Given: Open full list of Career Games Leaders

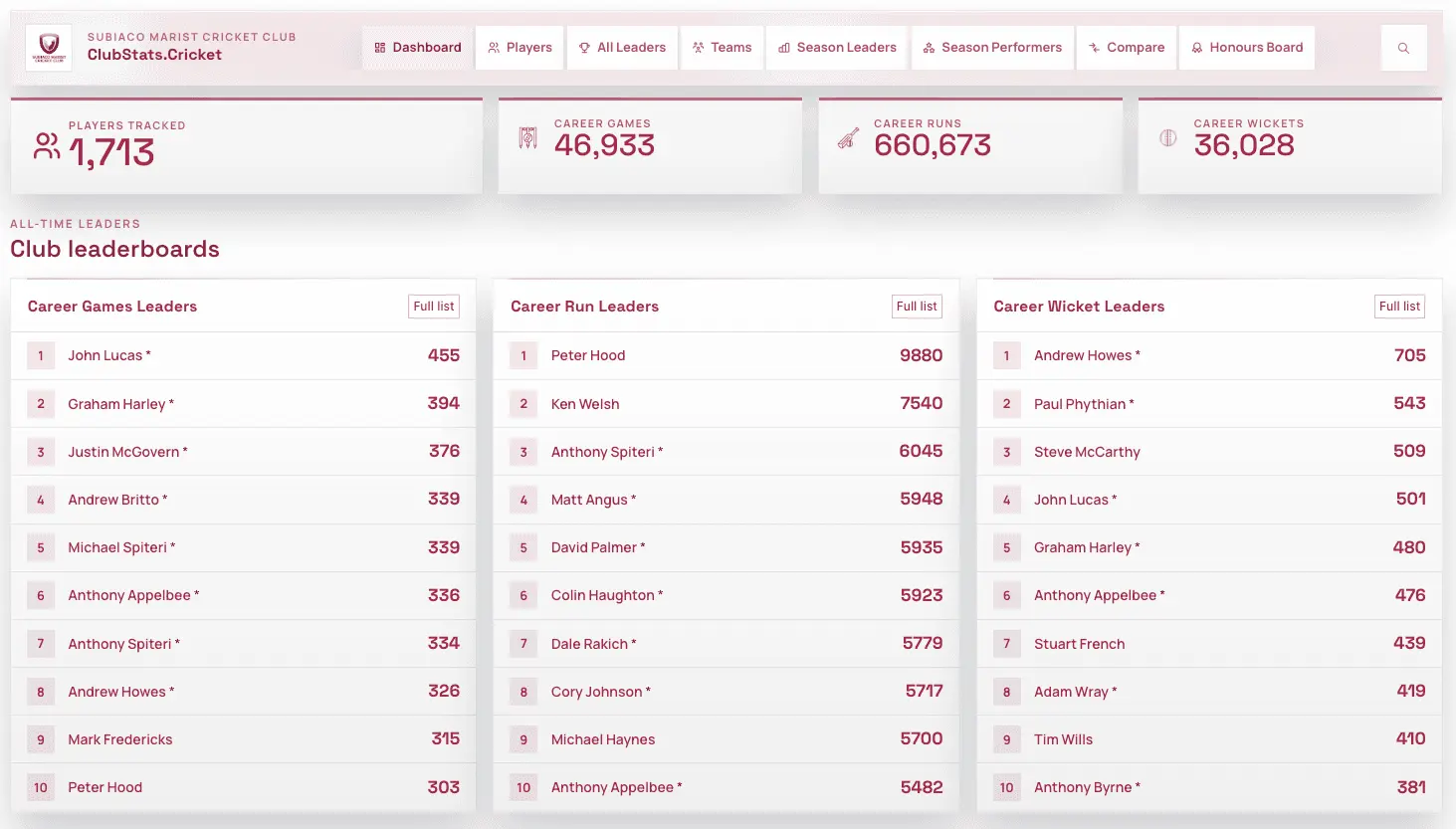Looking at the screenshot, I should click(434, 307).
